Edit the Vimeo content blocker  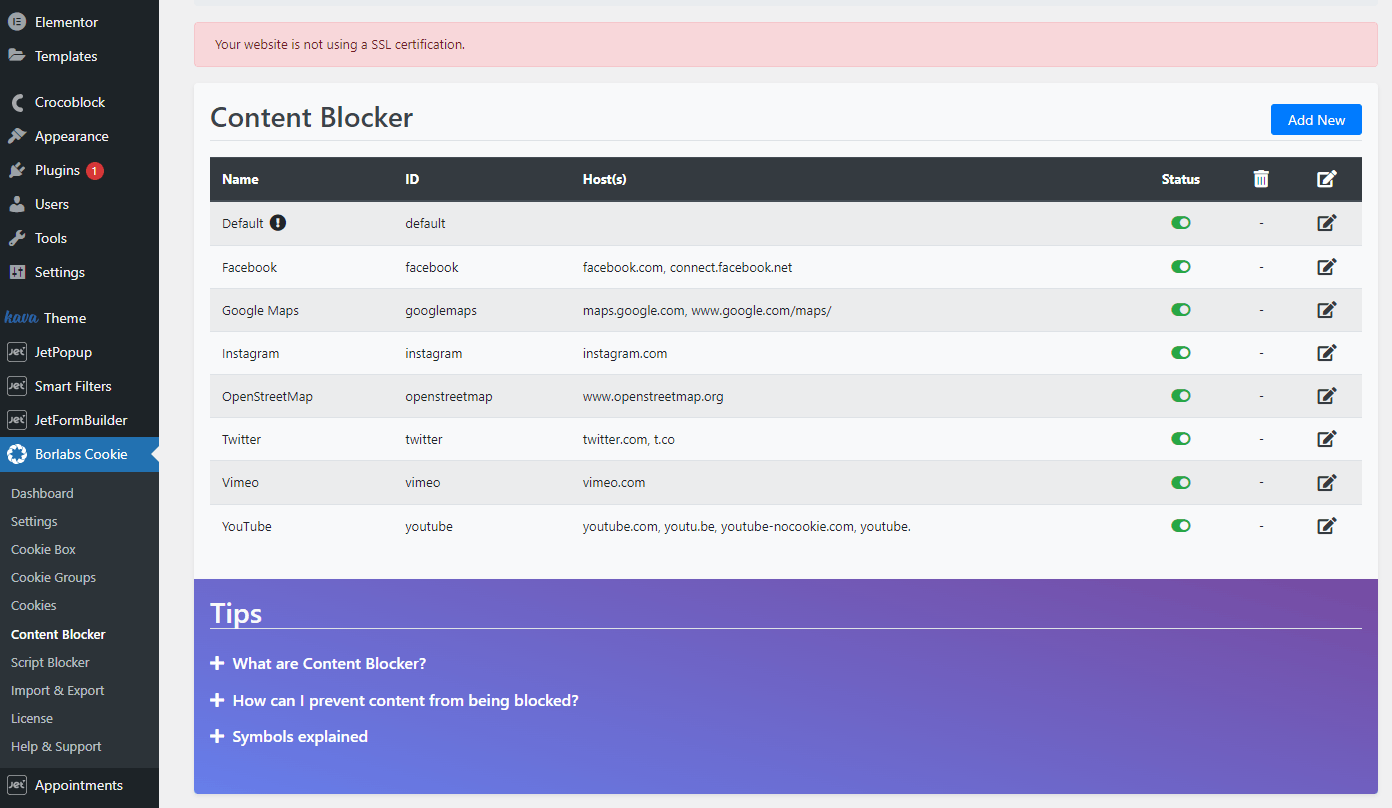(x=1327, y=482)
